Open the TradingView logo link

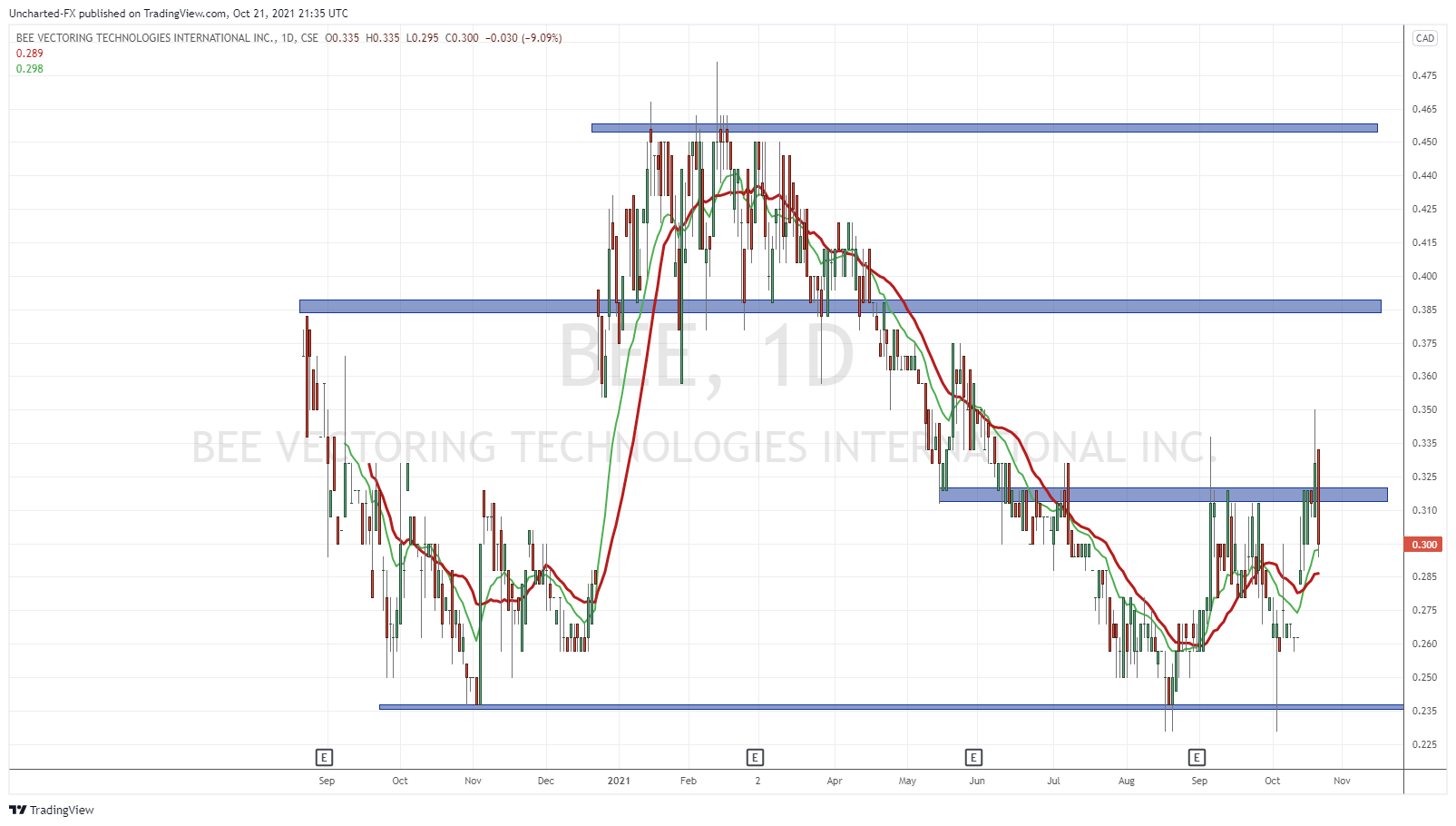[52, 810]
